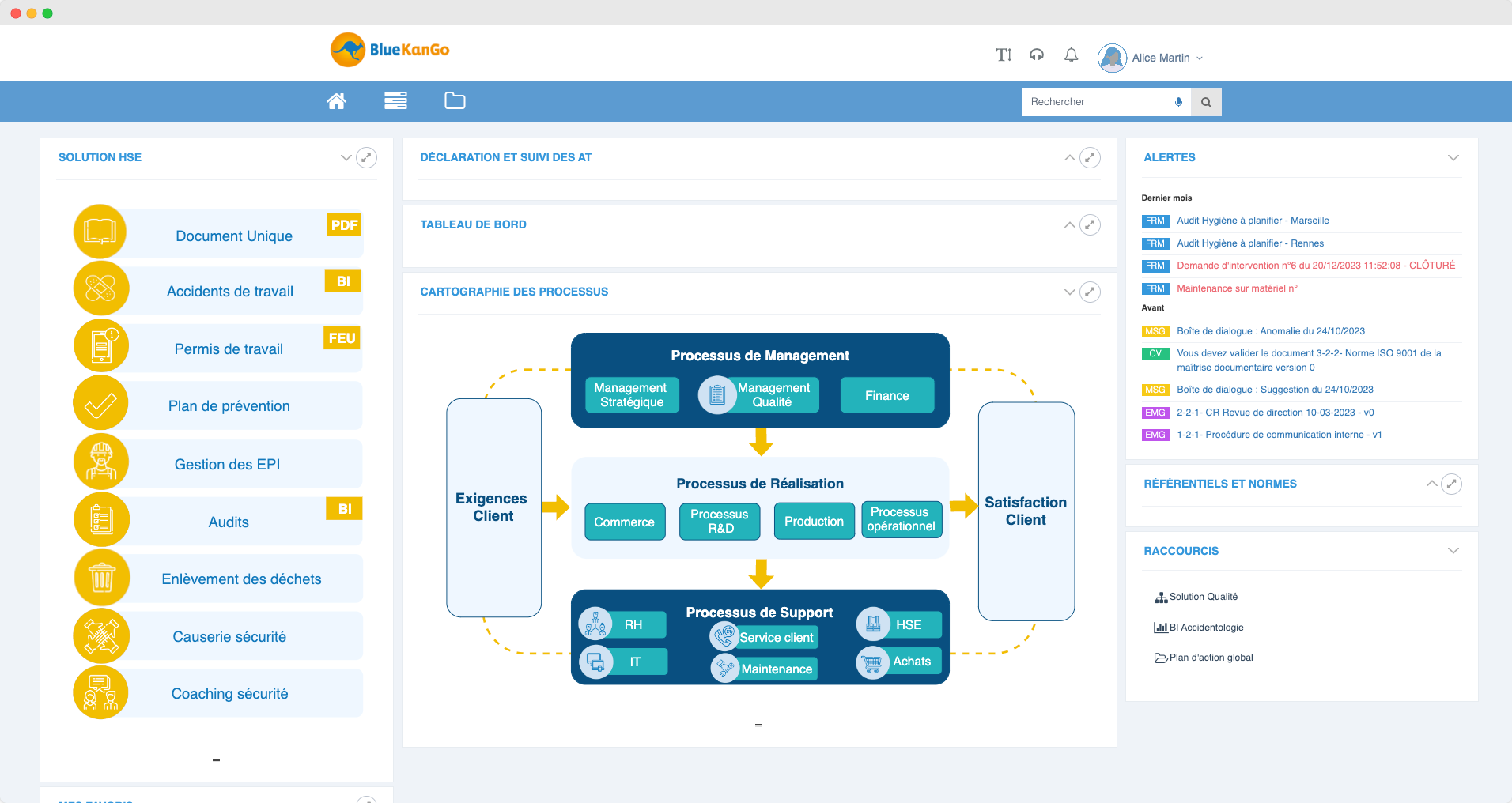The width and height of the screenshot is (1512, 803).
Task: Click the RH org chart icon
Action: [595, 624]
